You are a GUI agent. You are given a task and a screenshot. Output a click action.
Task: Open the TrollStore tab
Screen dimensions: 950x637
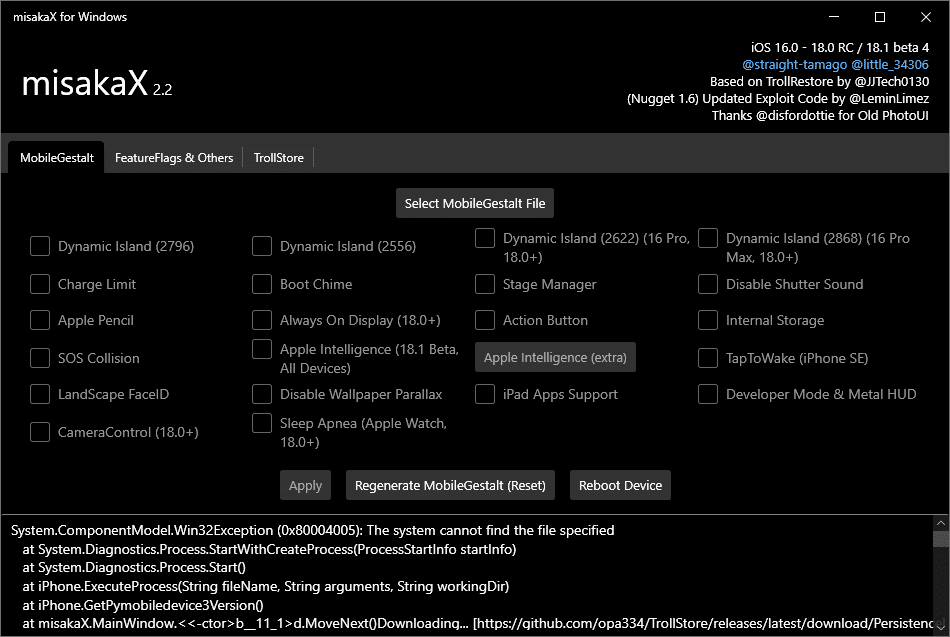pos(278,157)
